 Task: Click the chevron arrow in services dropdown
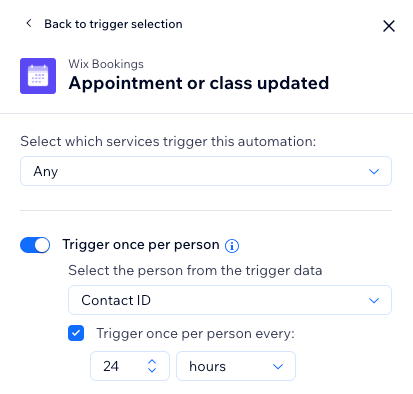(x=374, y=171)
